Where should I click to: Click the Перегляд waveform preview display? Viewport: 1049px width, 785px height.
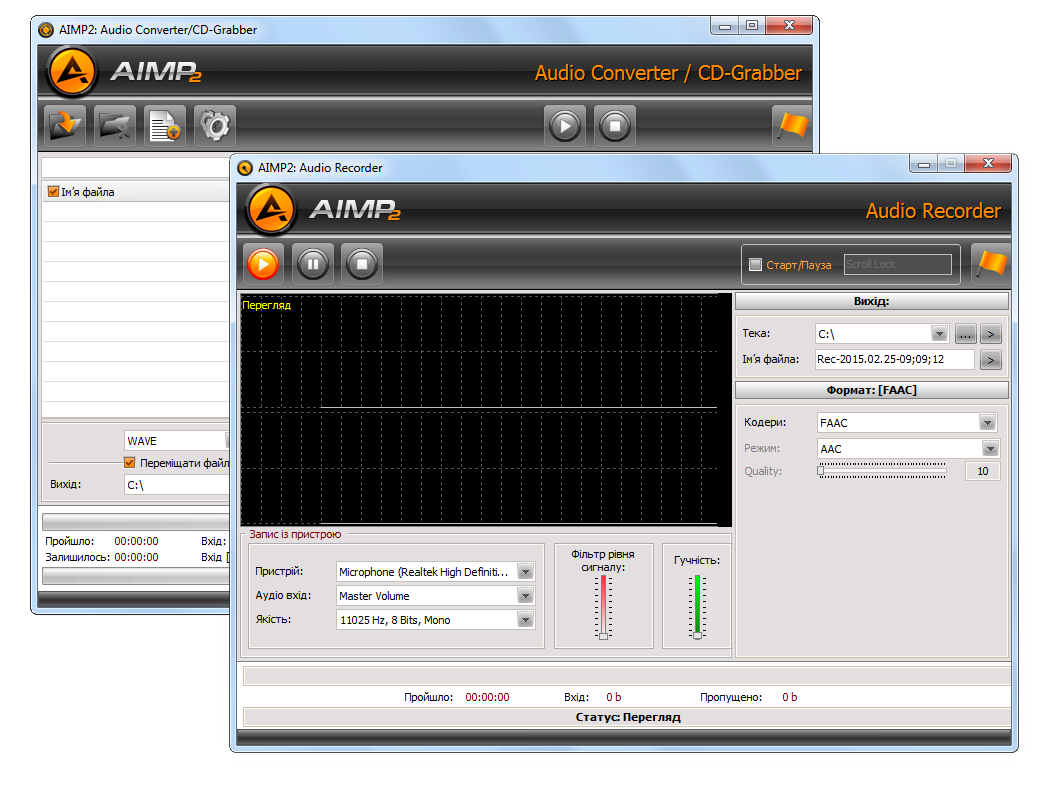tap(486, 410)
